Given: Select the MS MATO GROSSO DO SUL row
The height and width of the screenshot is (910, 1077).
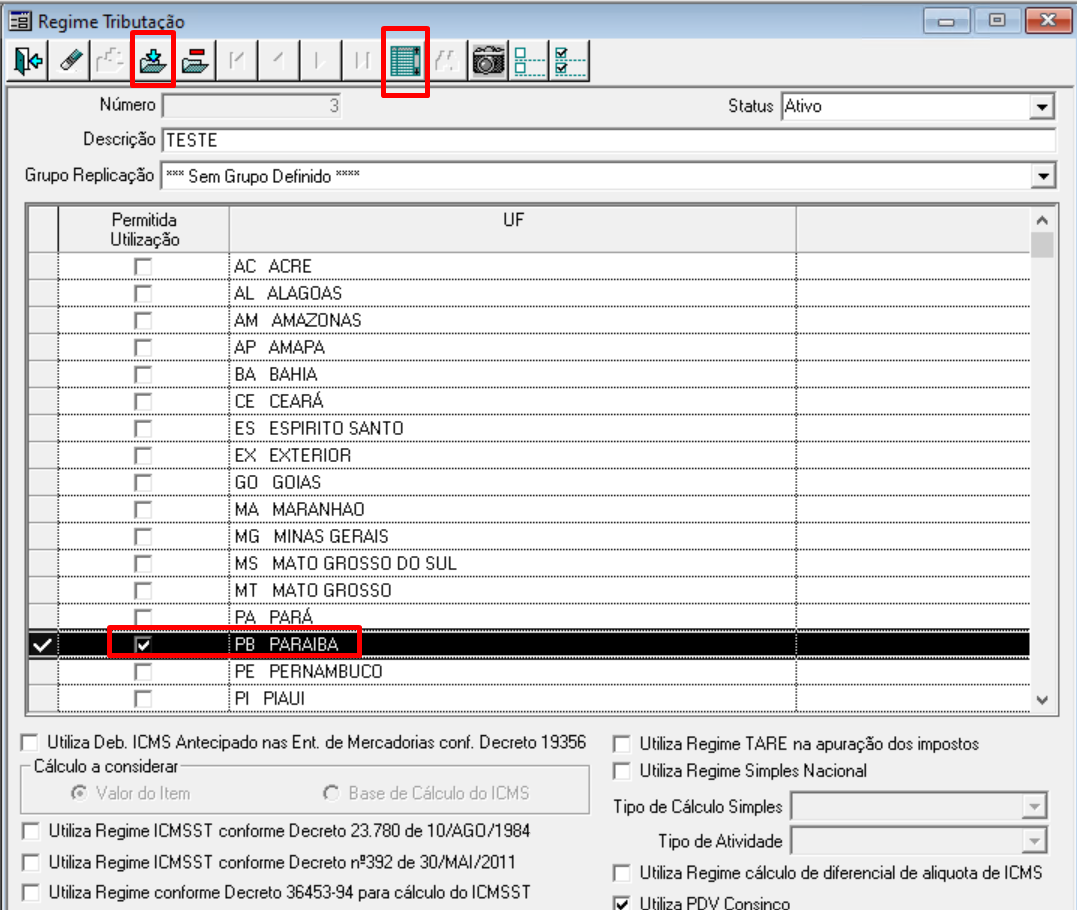Looking at the screenshot, I should tap(529, 564).
